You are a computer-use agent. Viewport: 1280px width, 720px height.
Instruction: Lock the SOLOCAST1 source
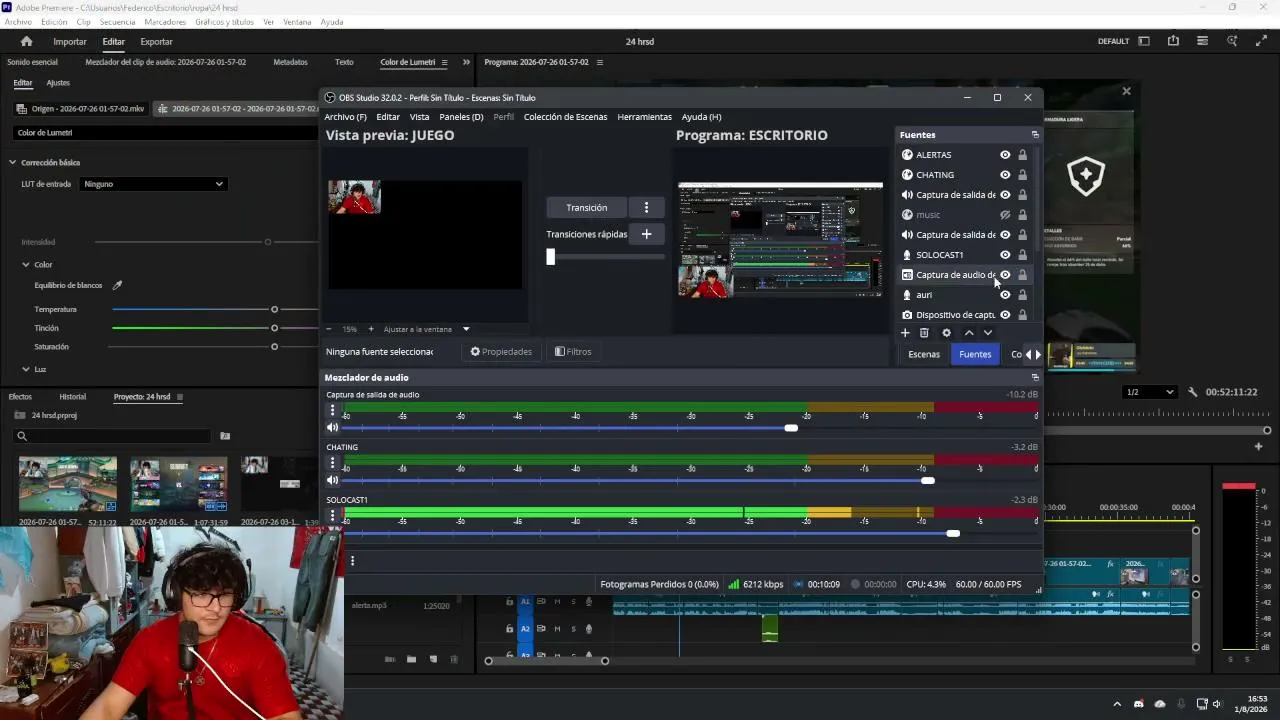[1022, 255]
